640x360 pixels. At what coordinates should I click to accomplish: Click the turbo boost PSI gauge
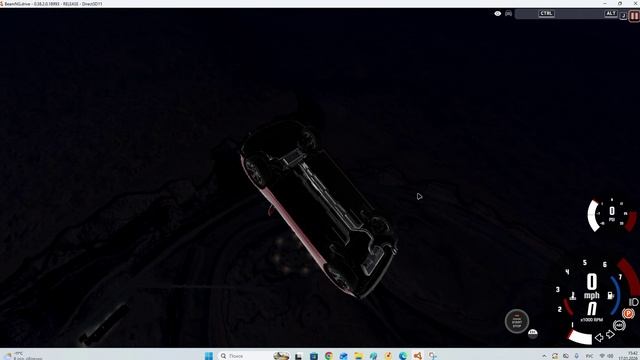click(x=611, y=214)
